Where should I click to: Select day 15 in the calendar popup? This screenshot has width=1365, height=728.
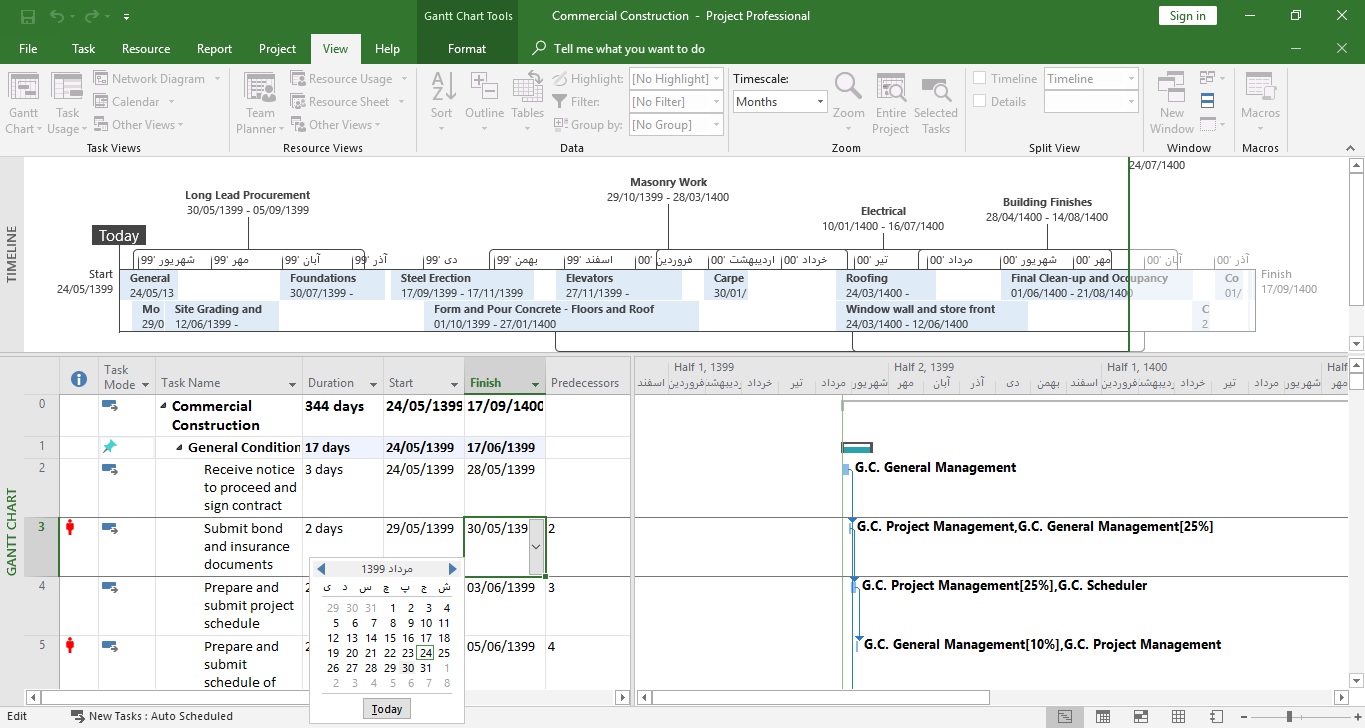pyautogui.click(x=389, y=638)
